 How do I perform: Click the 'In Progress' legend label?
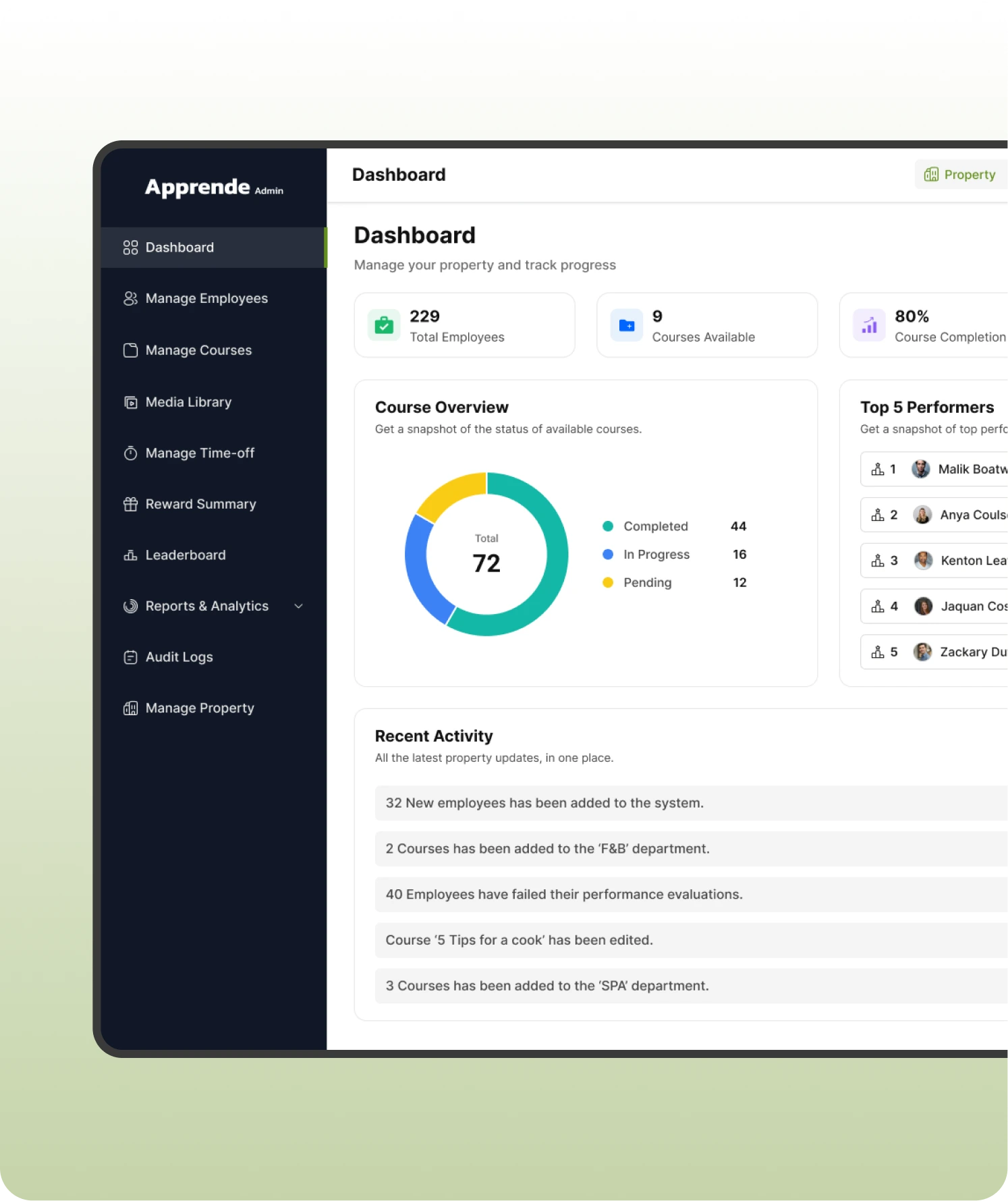pyautogui.click(x=656, y=555)
